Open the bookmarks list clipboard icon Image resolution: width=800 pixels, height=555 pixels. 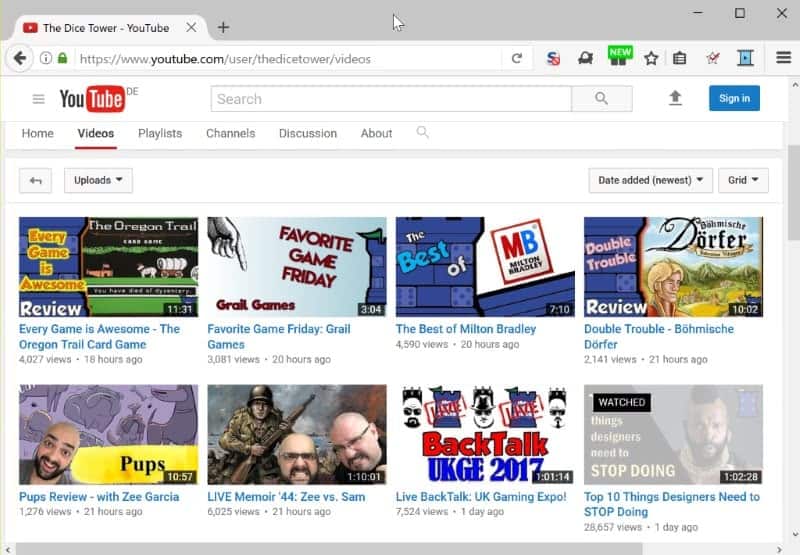click(680, 58)
